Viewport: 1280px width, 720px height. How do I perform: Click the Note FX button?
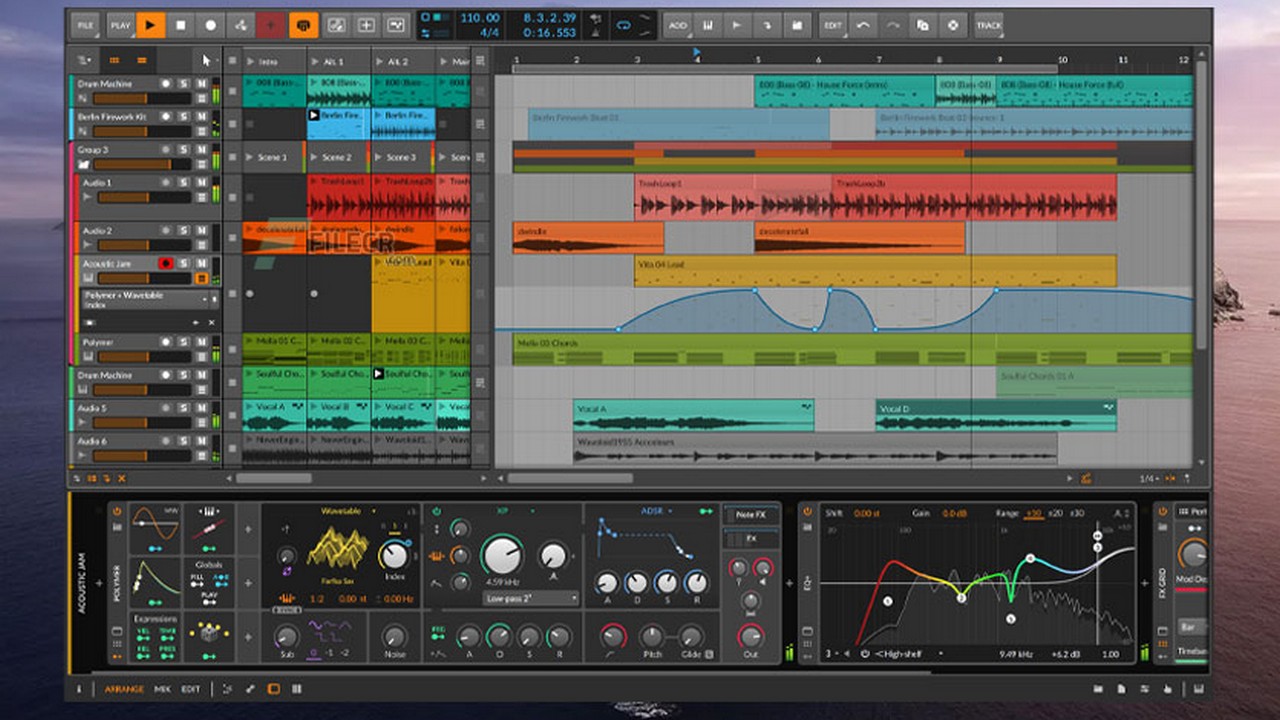750,515
